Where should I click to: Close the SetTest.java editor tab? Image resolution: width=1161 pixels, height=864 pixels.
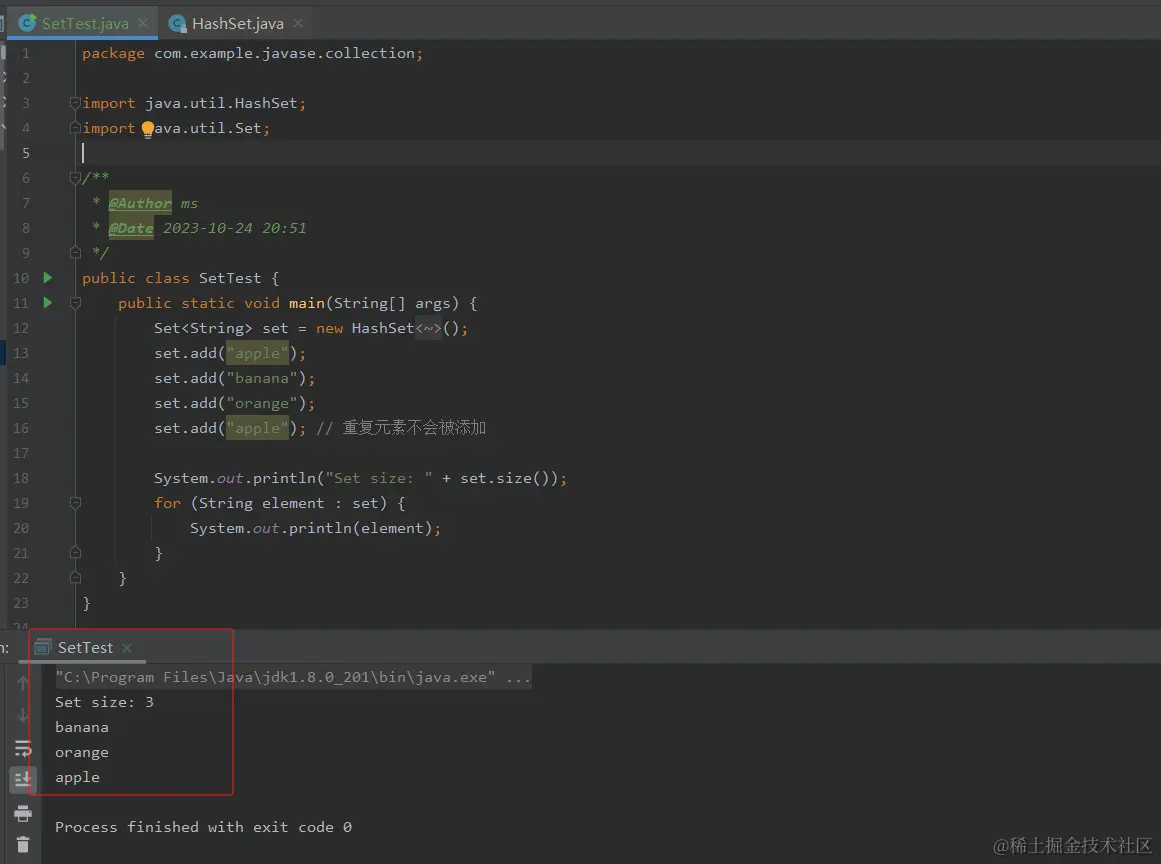pyautogui.click(x=143, y=24)
